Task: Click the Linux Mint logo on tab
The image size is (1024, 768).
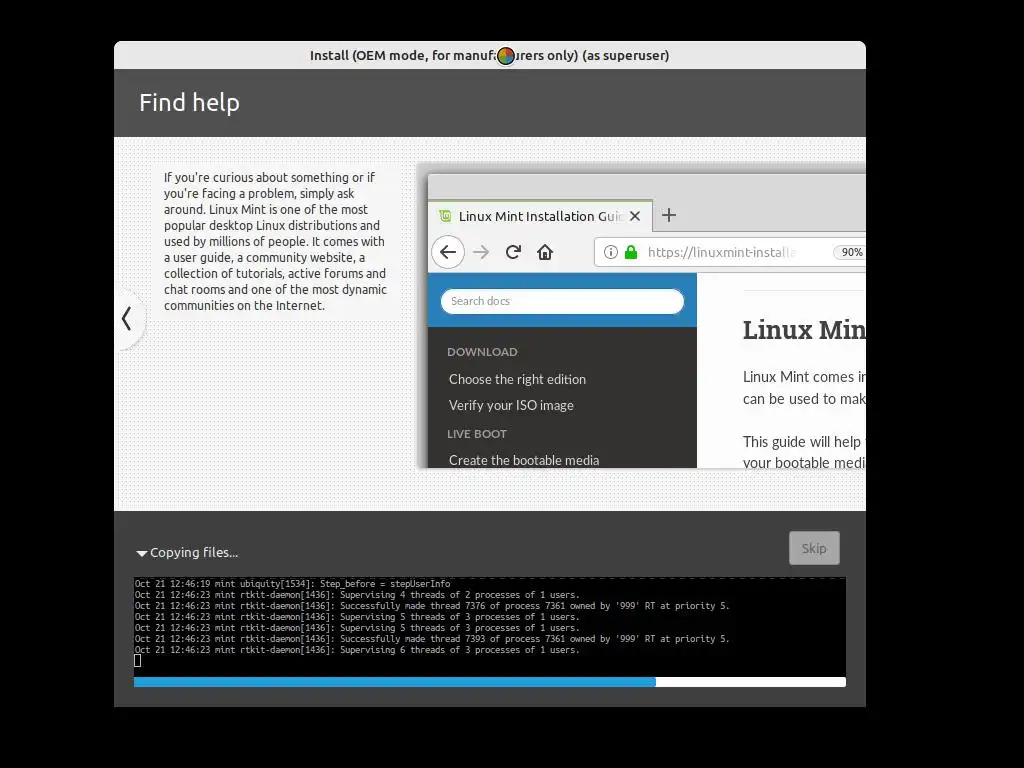Action: 445,216
